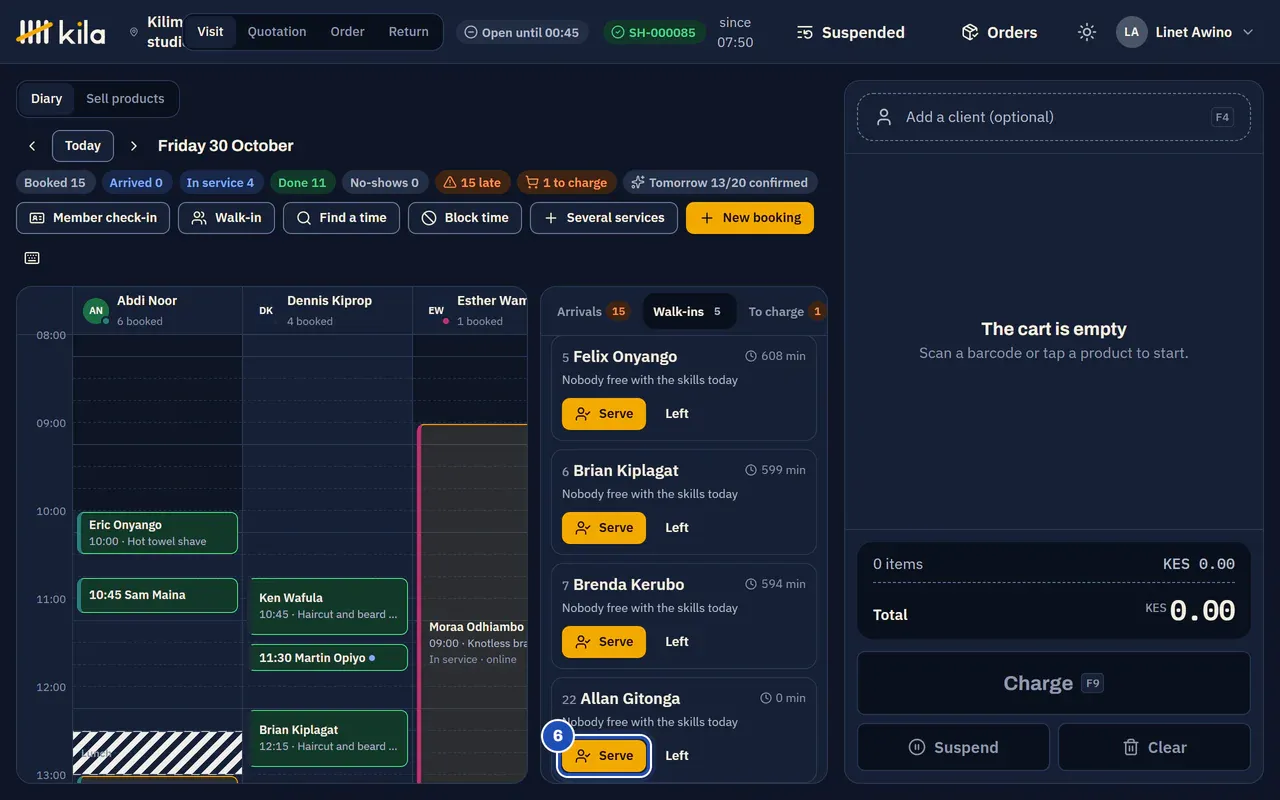Mark Allan Gitonga as Left
The height and width of the screenshot is (800, 1280).
677,756
